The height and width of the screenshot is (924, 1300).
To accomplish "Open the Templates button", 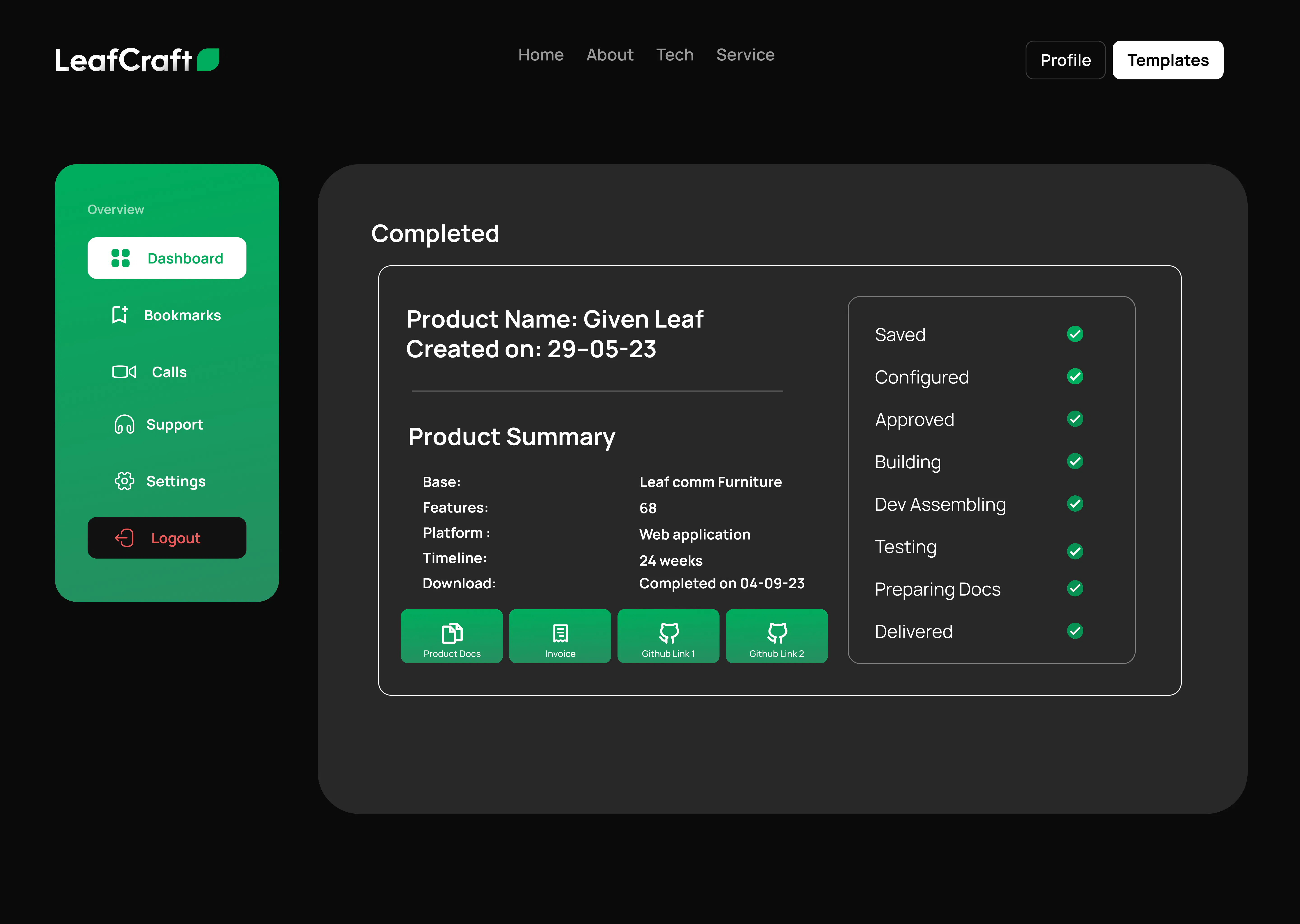I will click(1168, 60).
